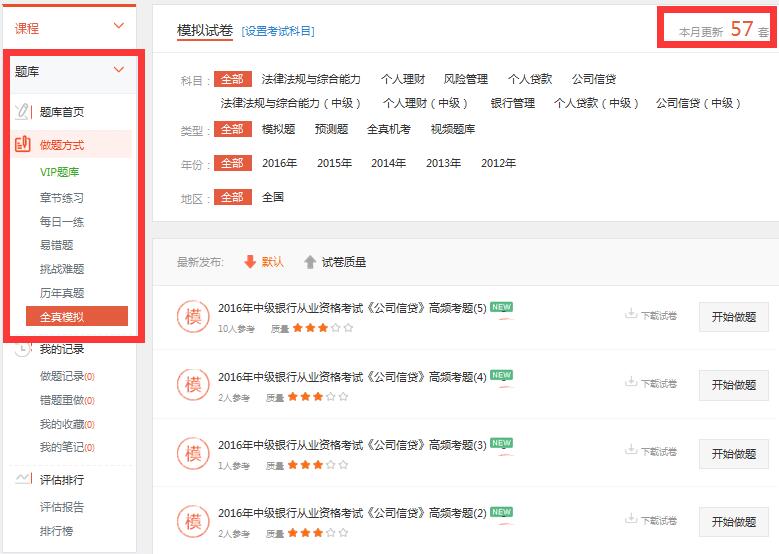
Task: Filter by subject 法律法规与综合能力
Action: pos(311,79)
